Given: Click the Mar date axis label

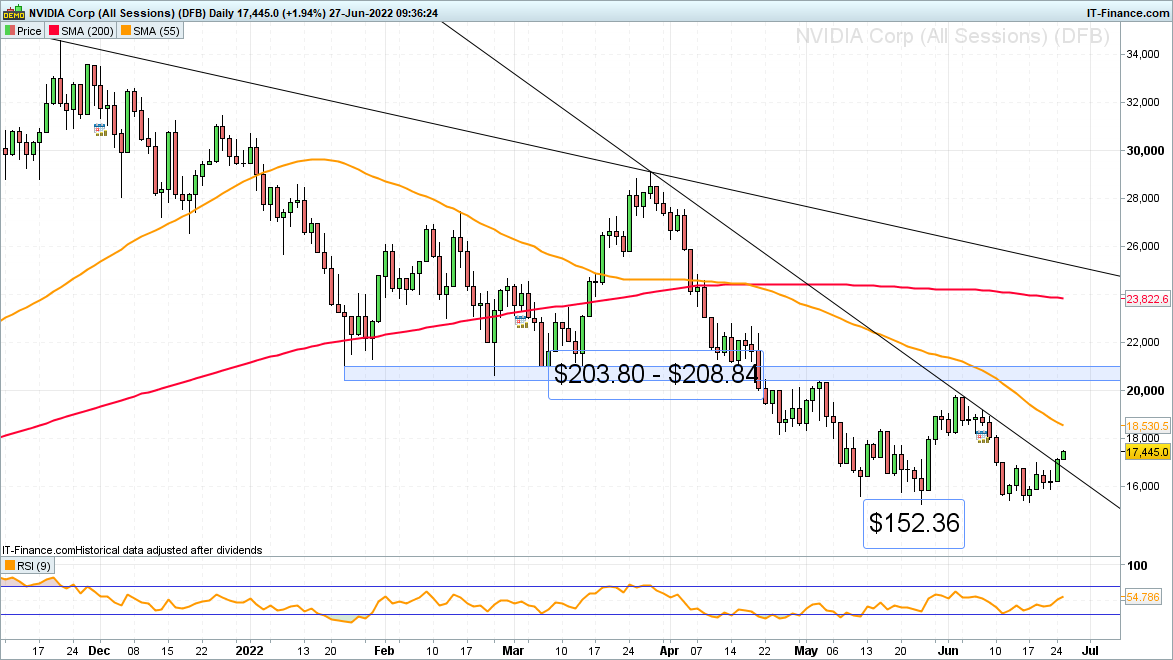Looking at the screenshot, I should tap(513, 651).
